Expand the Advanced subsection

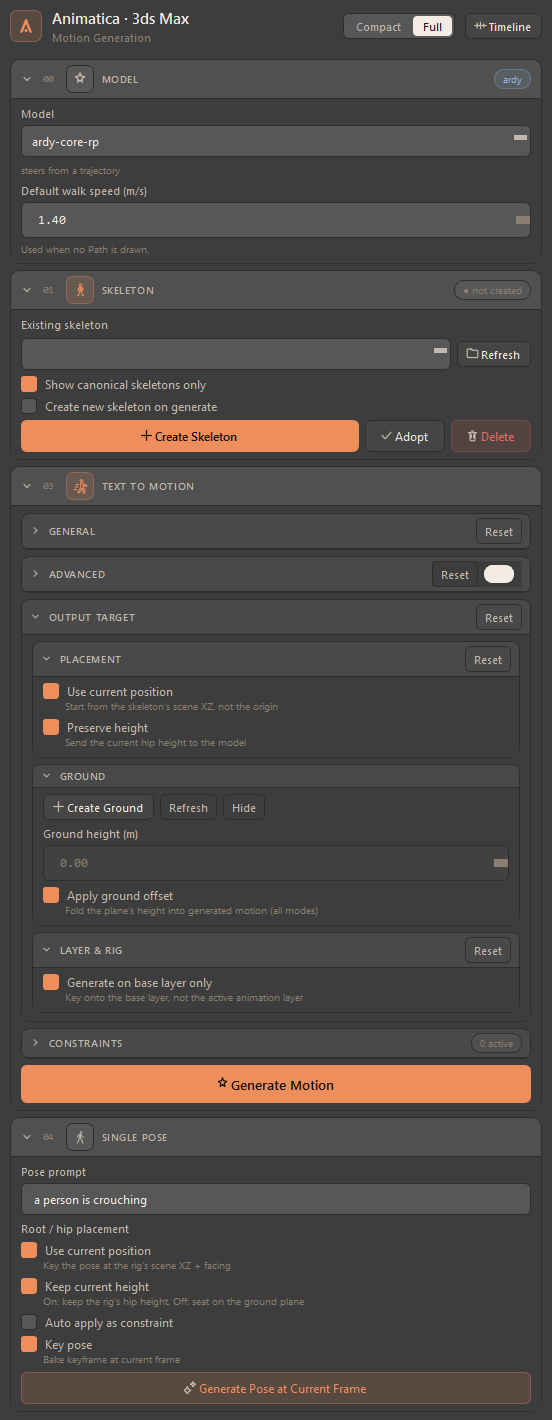click(x=36, y=574)
